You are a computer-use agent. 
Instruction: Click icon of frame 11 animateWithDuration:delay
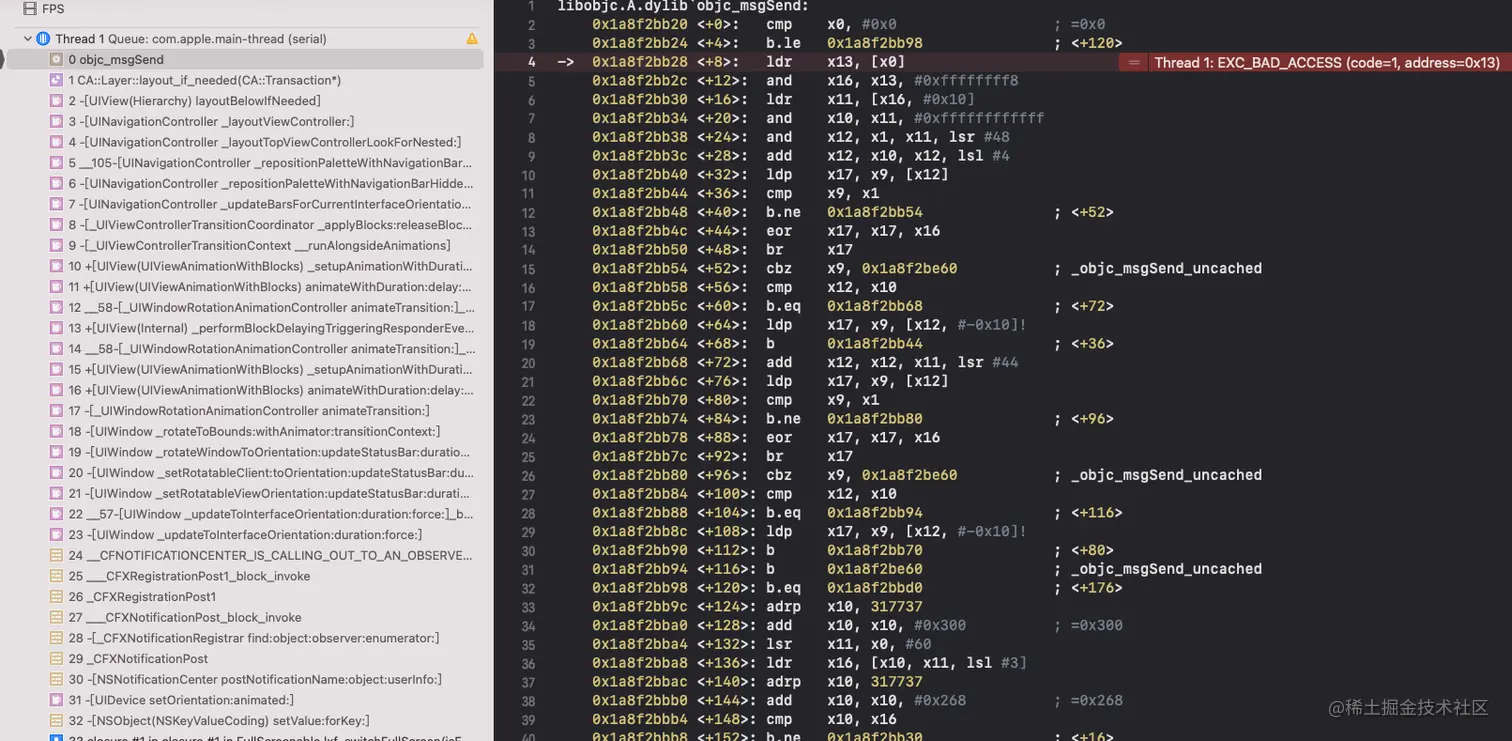[x=57, y=287]
